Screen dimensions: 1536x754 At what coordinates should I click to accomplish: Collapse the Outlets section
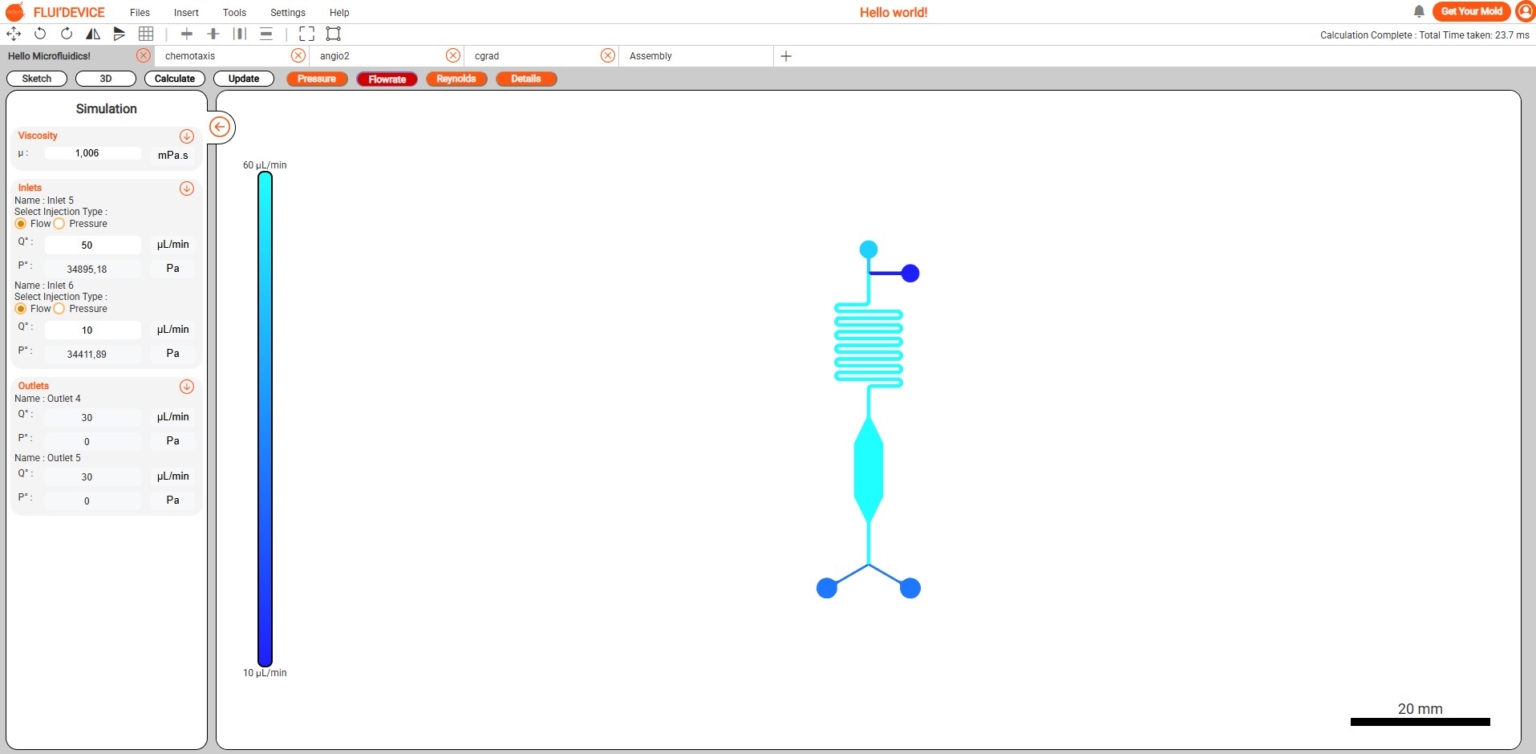pos(187,386)
